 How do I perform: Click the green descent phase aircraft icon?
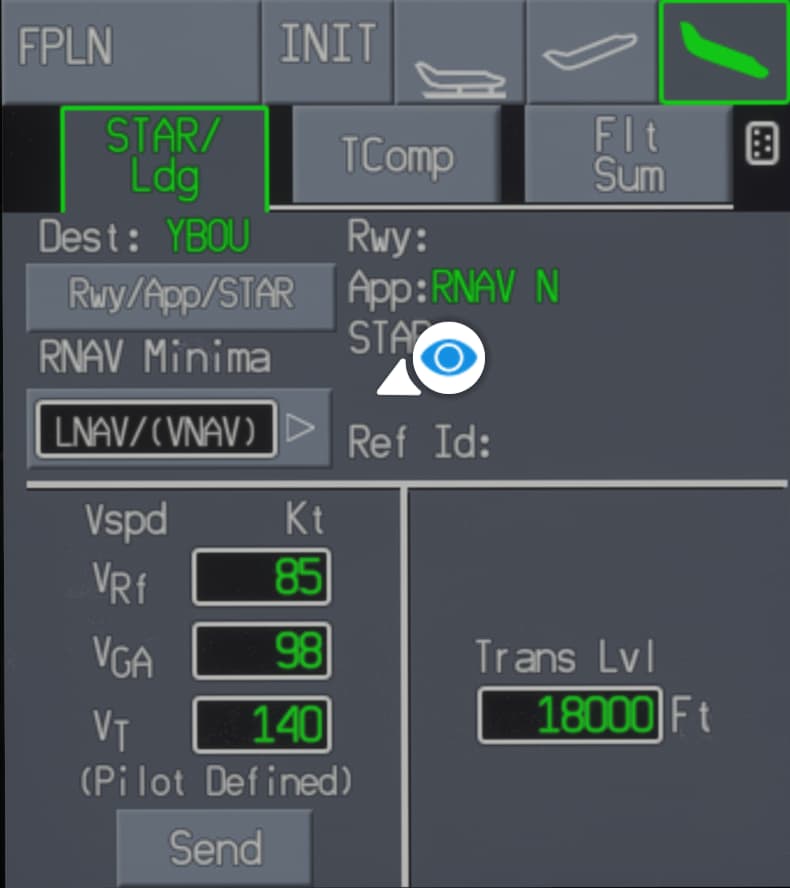(723, 52)
